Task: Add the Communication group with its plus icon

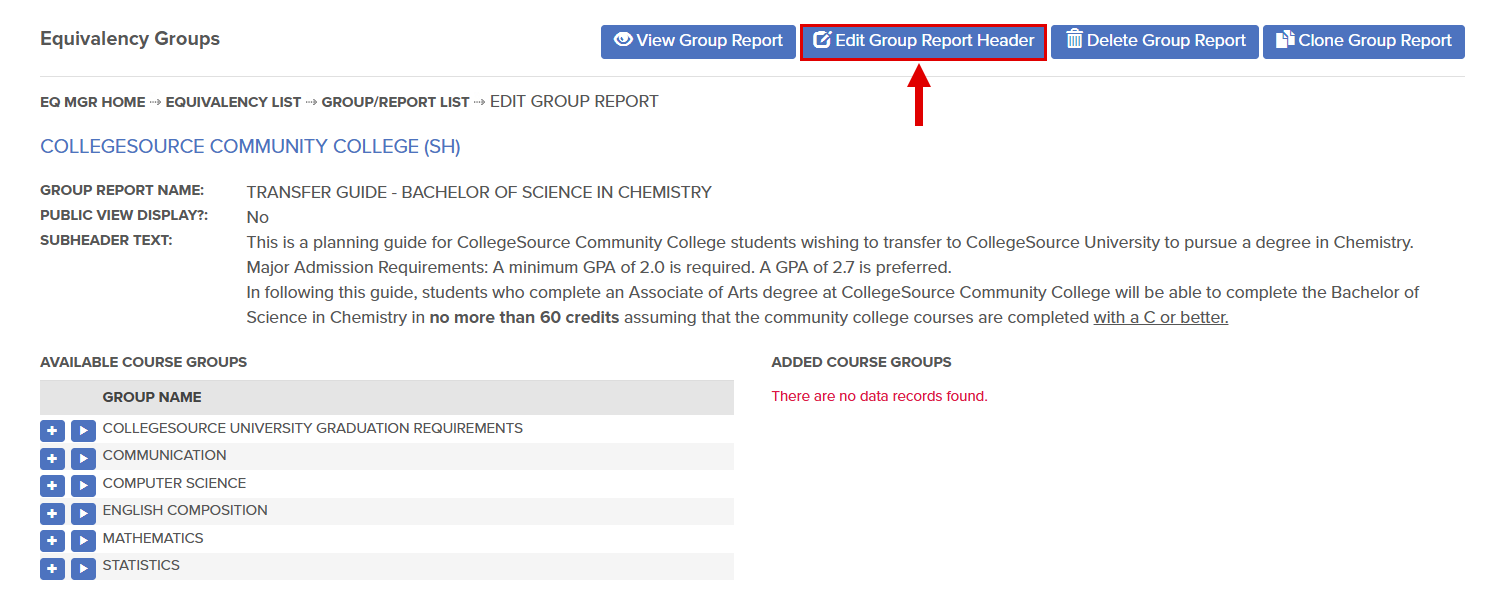Action: [52, 459]
